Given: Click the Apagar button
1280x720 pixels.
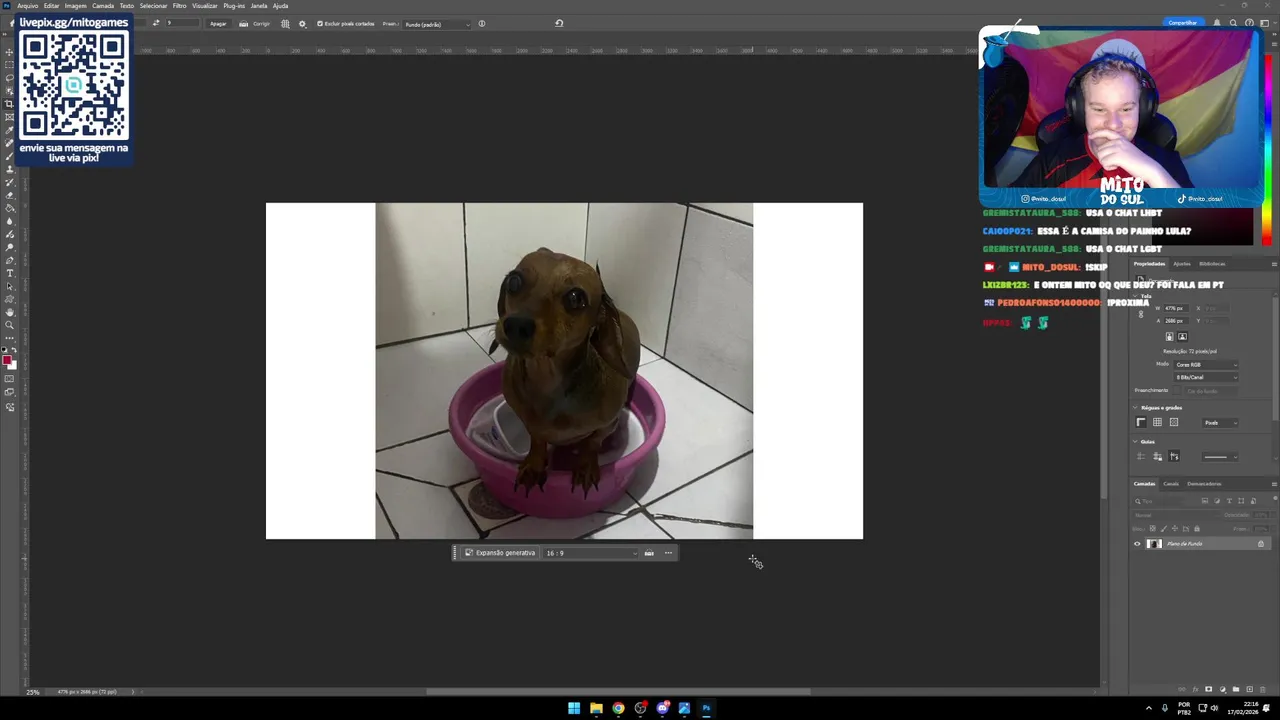Looking at the screenshot, I should click(x=218, y=24).
